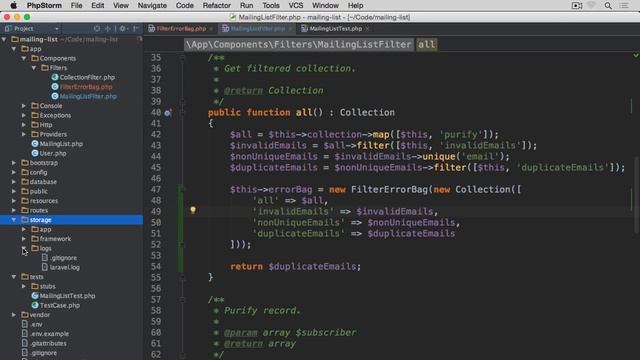Click the code inspection checkmark indicator
The width and height of the screenshot is (640, 360).
(636, 55)
